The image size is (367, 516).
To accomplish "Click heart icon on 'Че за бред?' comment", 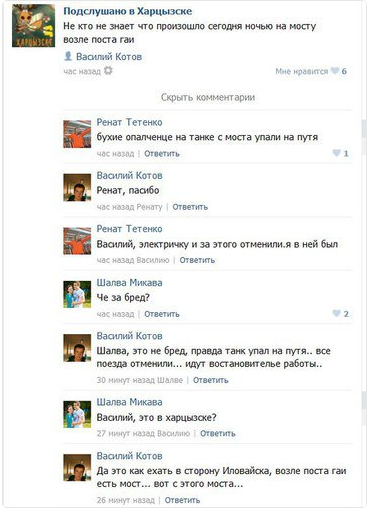I will 337,313.
